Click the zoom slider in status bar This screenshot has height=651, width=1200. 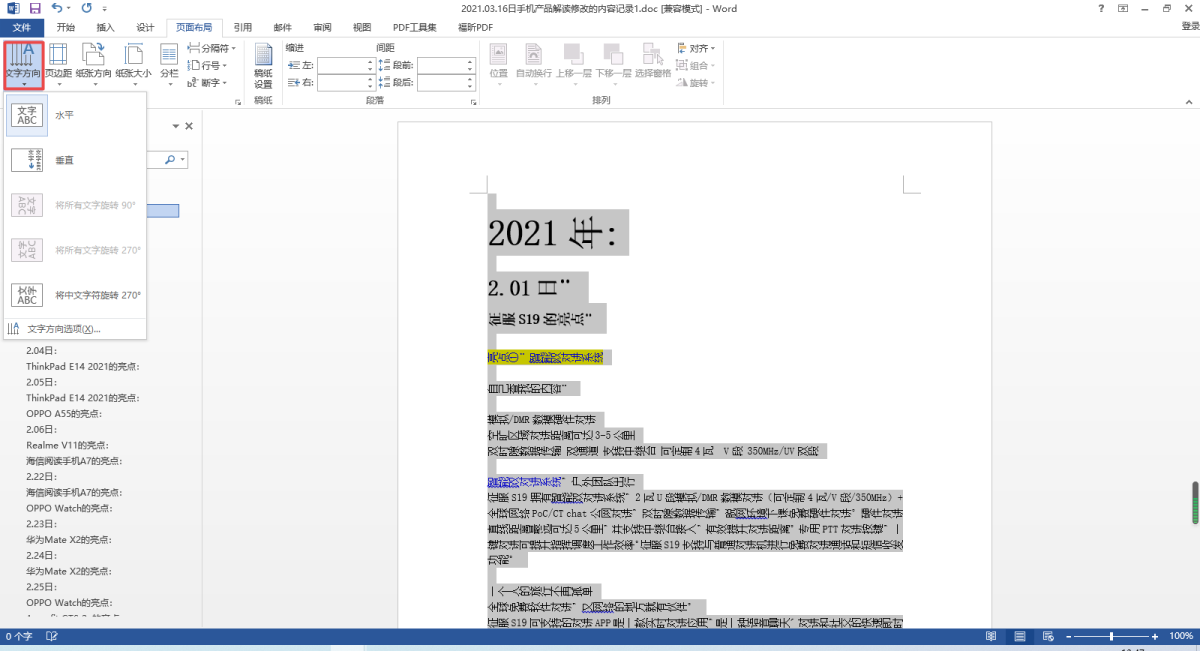(1110, 636)
